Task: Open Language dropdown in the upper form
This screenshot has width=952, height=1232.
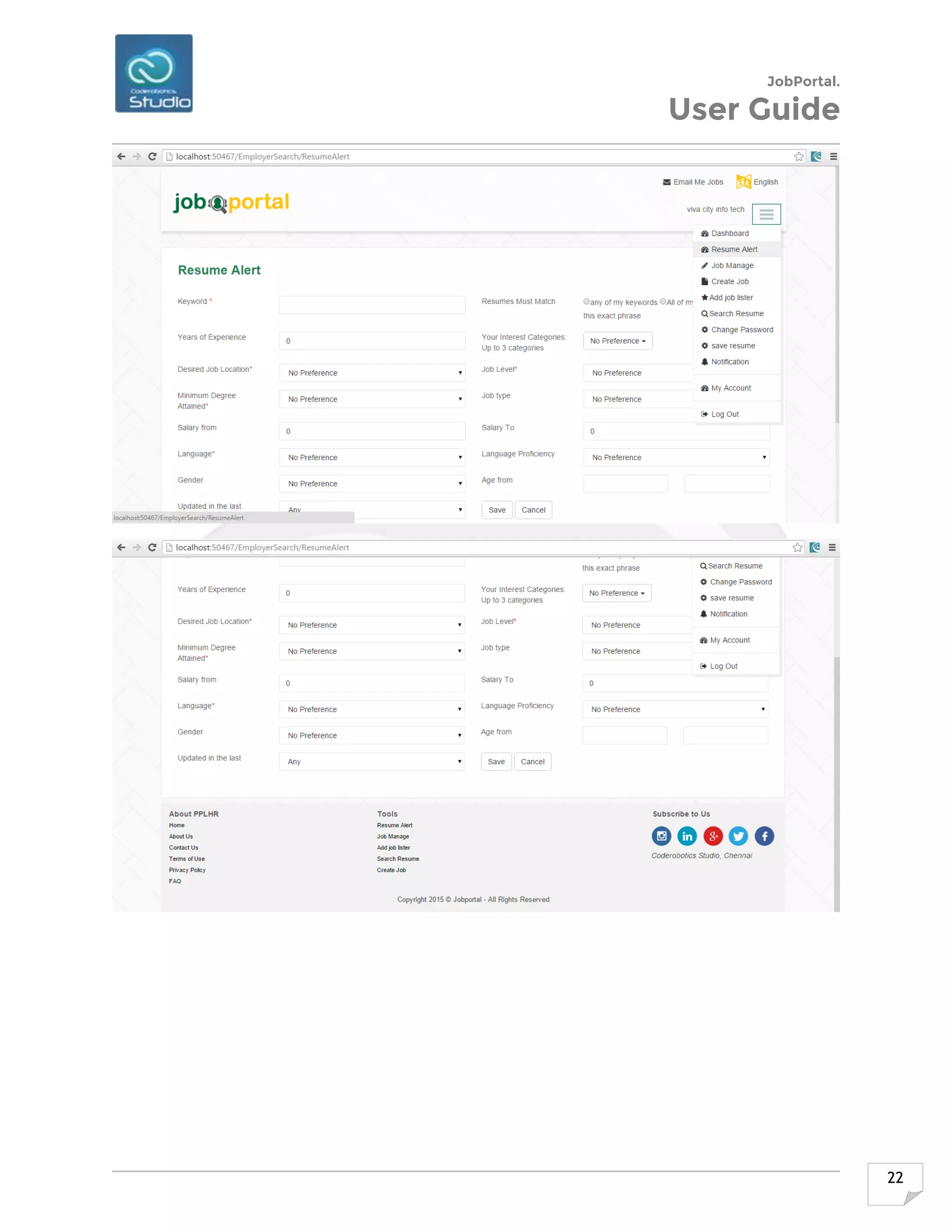Action: (x=372, y=457)
